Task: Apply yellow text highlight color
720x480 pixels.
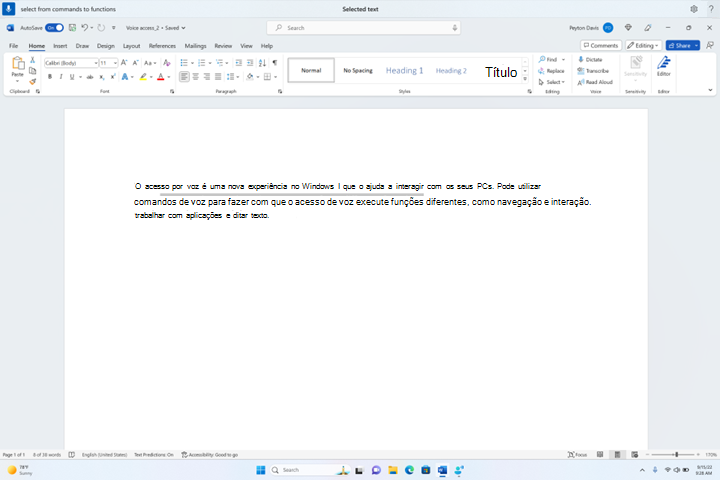Action: [143, 77]
